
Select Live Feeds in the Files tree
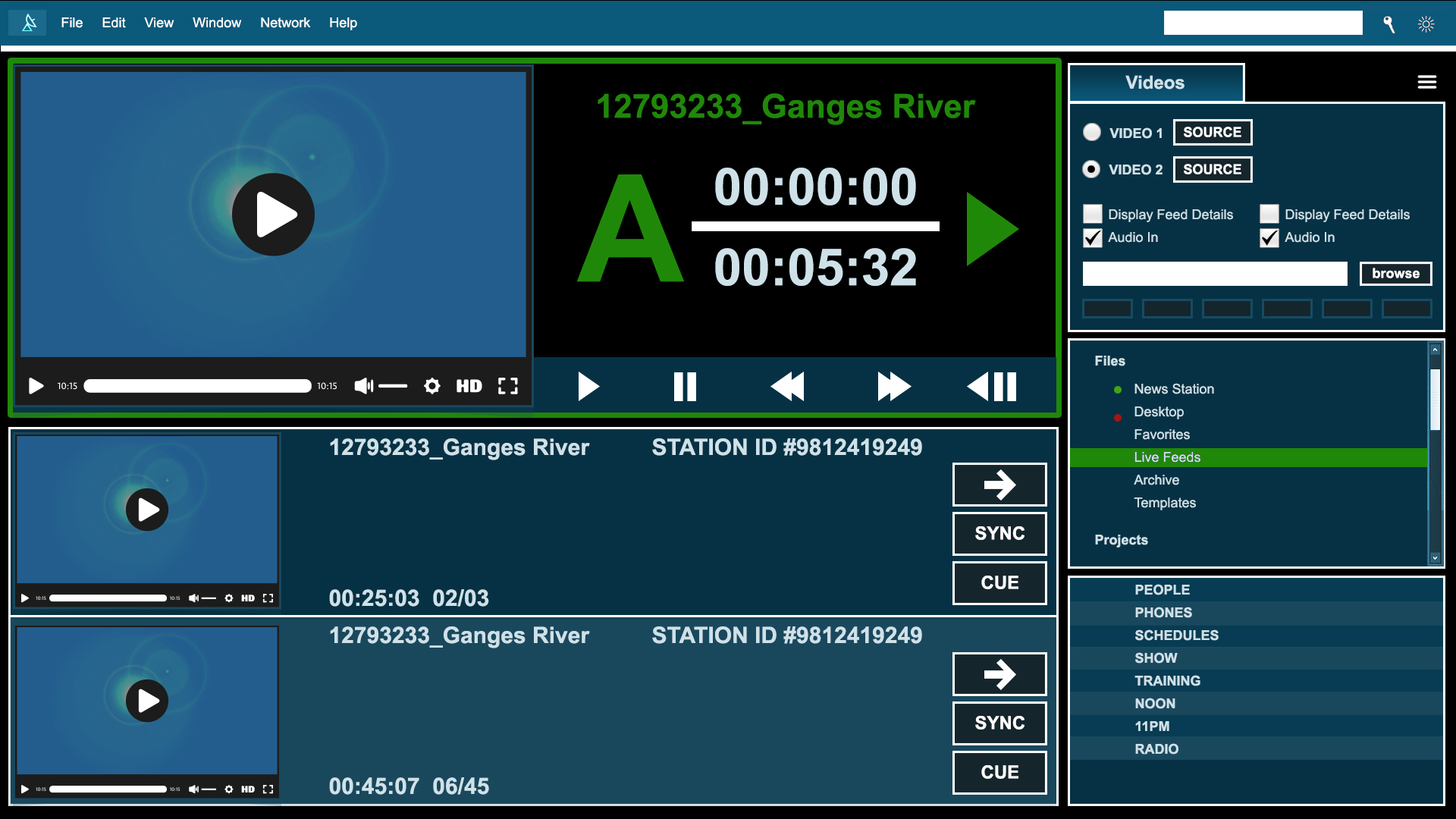pos(1166,457)
